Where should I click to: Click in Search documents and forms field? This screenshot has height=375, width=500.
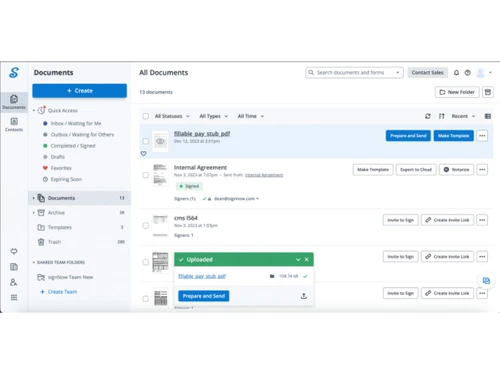354,72
